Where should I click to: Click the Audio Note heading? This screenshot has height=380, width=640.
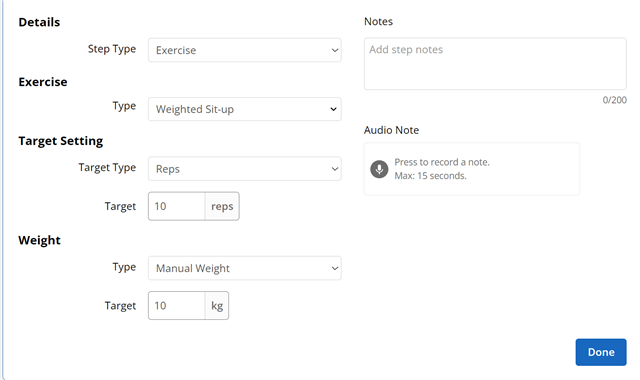pyautogui.click(x=391, y=130)
